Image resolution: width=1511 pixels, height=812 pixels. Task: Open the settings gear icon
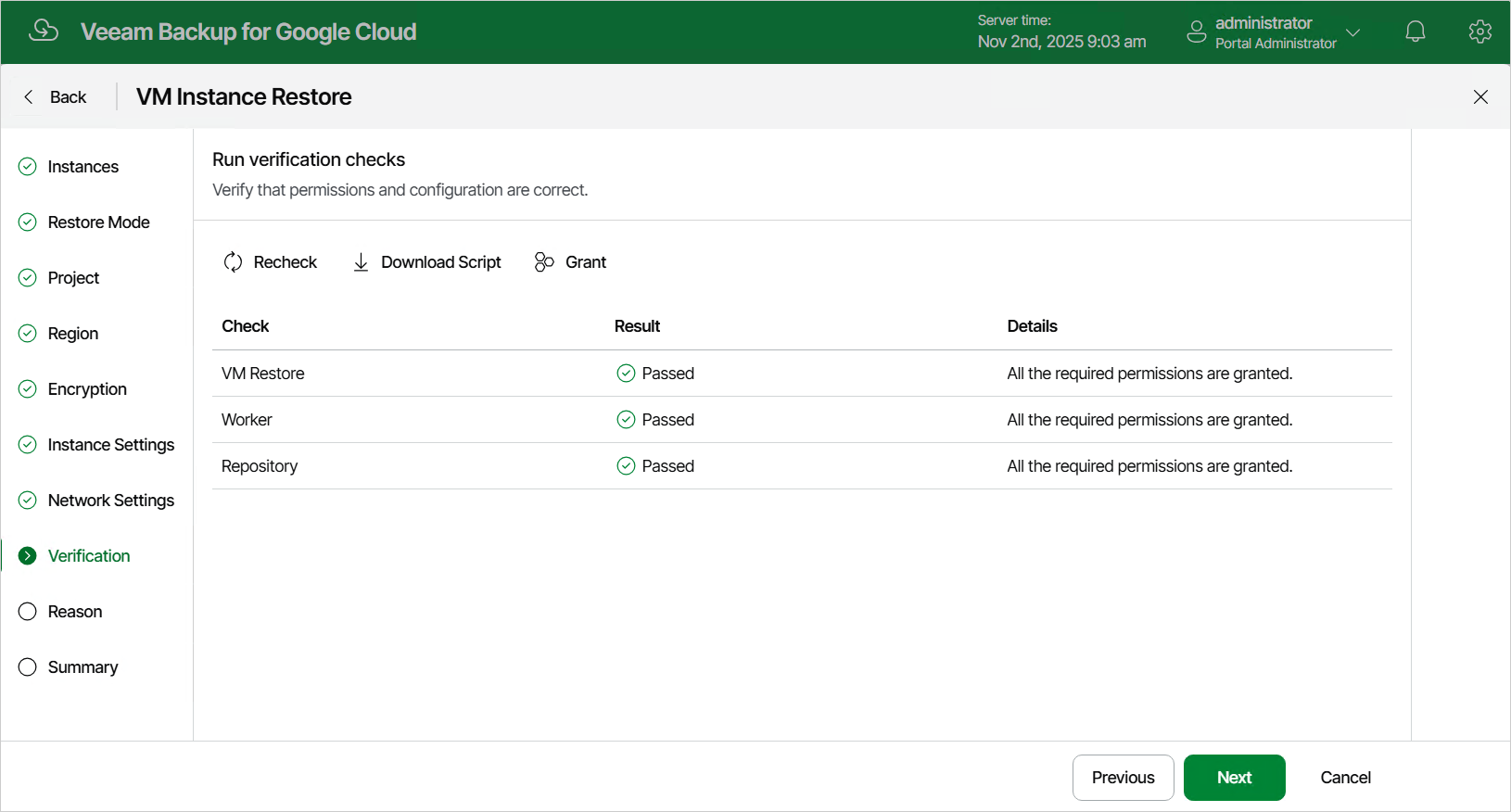pyautogui.click(x=1480, y=32)
